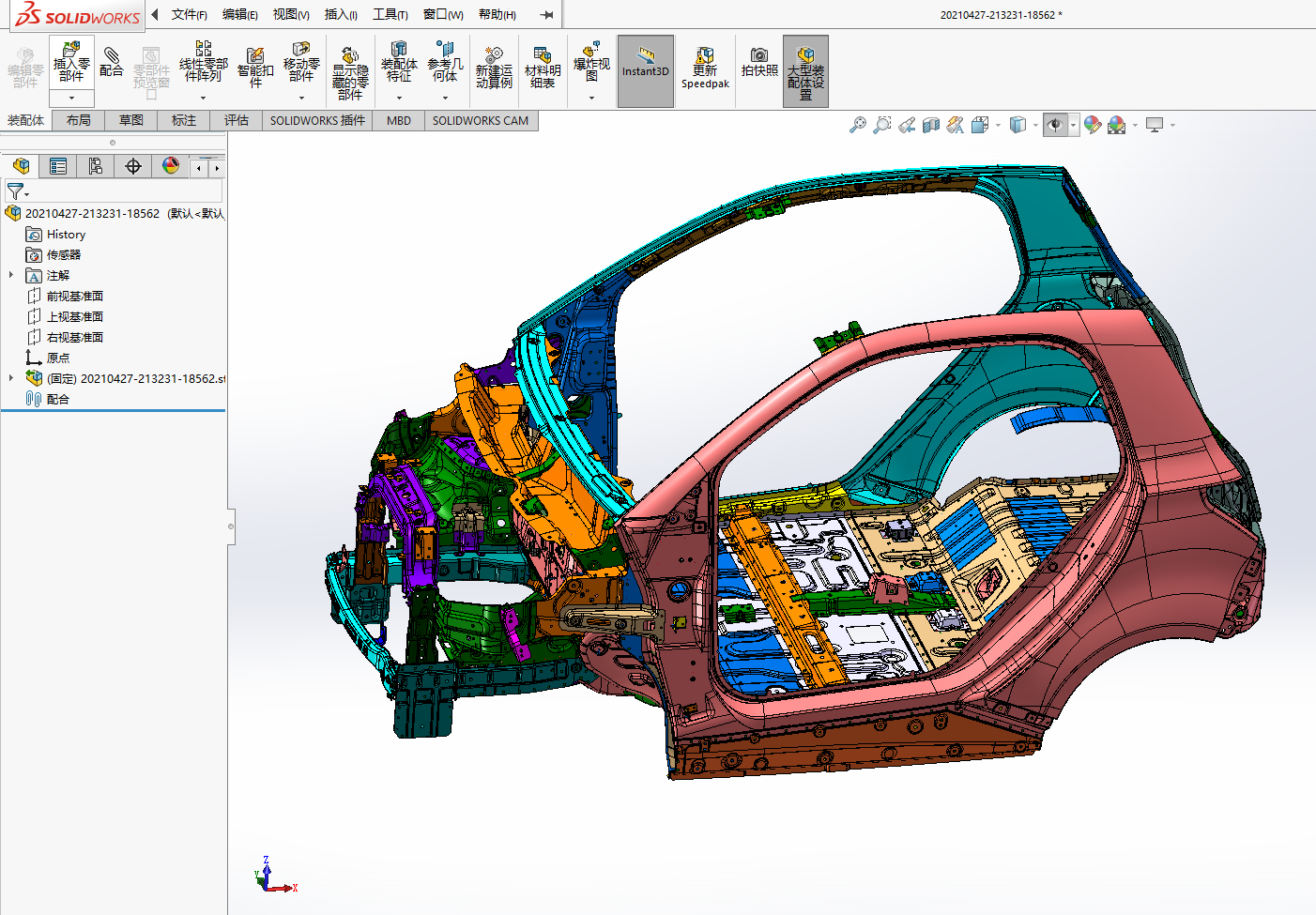Click the 配合 (Mate) paperclip tool in ribbon
1316x915 pixels.
tap(111, 62)
